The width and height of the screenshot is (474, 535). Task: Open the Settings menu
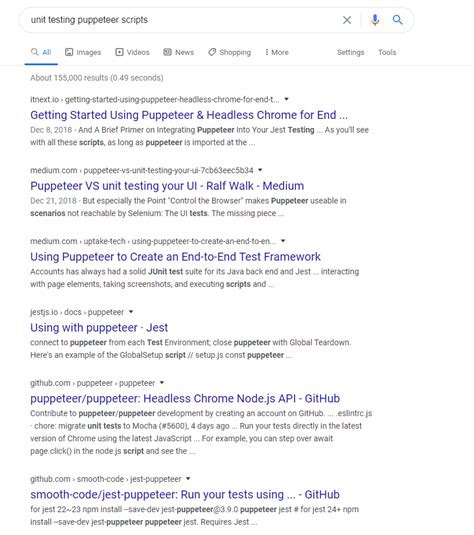pos(350,52)
